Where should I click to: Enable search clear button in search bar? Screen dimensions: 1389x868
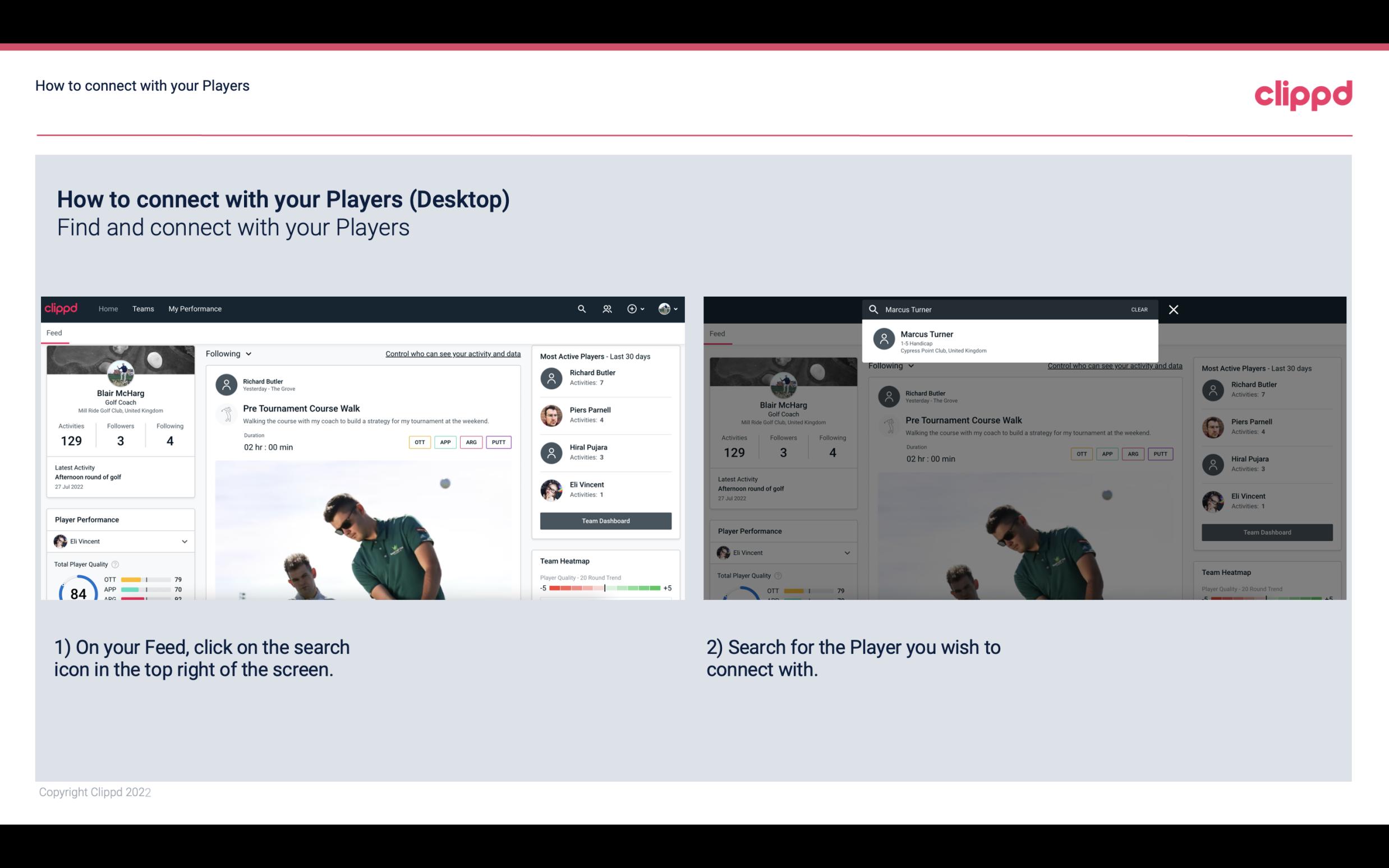point(1139,309)
